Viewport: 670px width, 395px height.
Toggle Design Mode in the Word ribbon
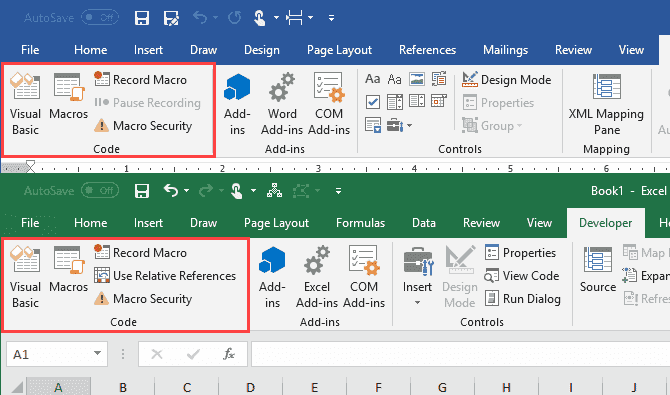pyautogui.click(x=507, y=80)
